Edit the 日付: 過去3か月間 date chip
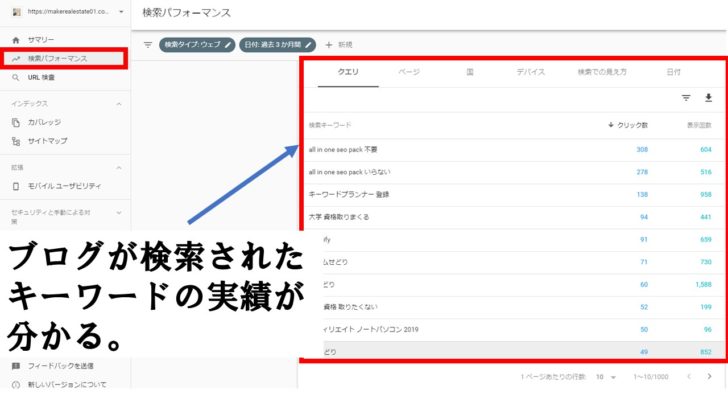Screen dimensions: 728x410 (279, 45)
